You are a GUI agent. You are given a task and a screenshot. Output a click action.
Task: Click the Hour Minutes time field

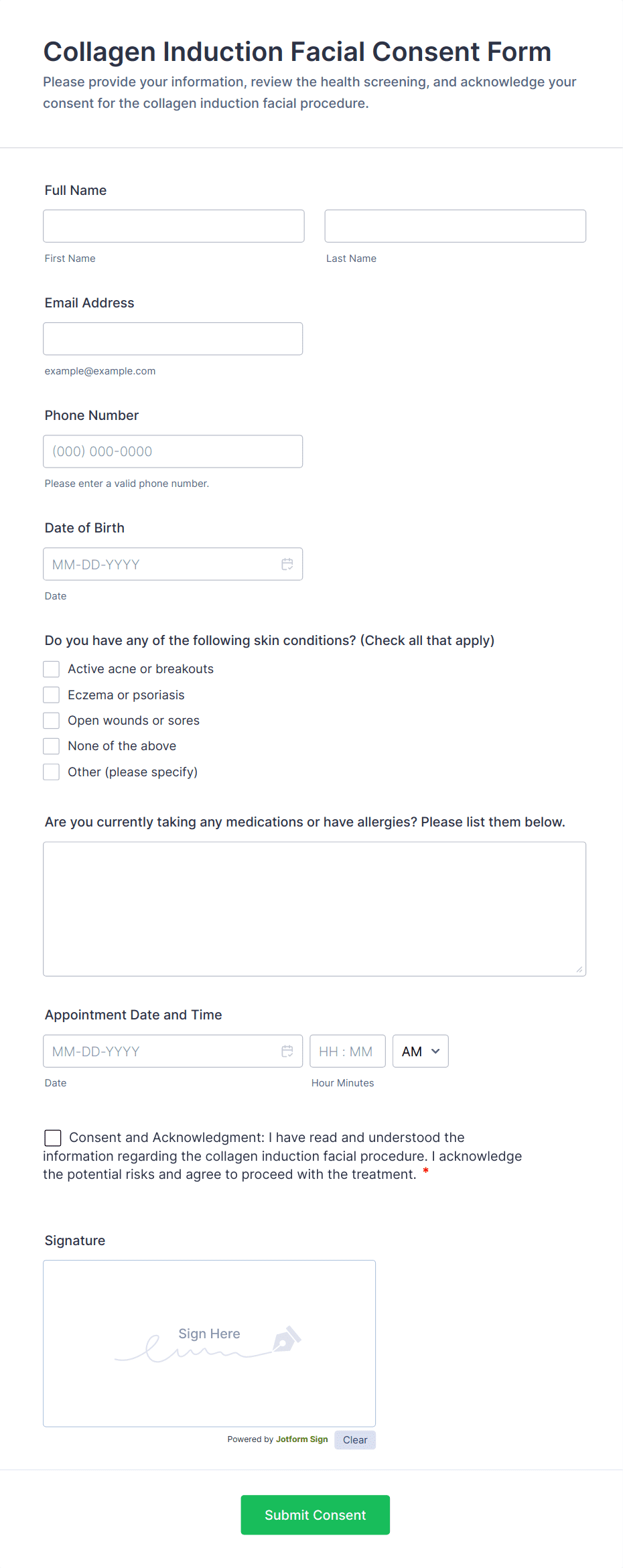pyautogui.click(x=347, y=1052)
